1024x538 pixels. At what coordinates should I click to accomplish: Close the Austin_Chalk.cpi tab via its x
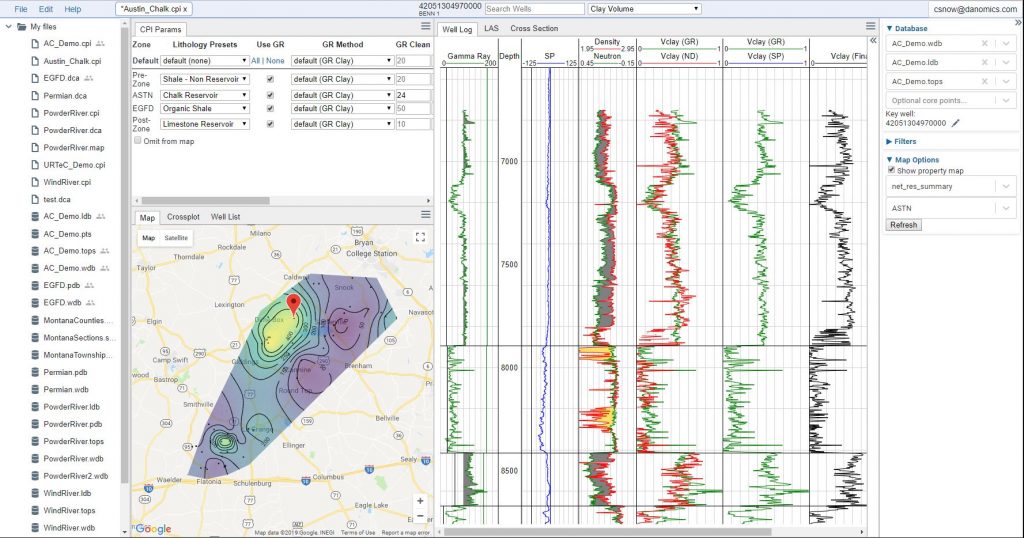tap(185, 9)
